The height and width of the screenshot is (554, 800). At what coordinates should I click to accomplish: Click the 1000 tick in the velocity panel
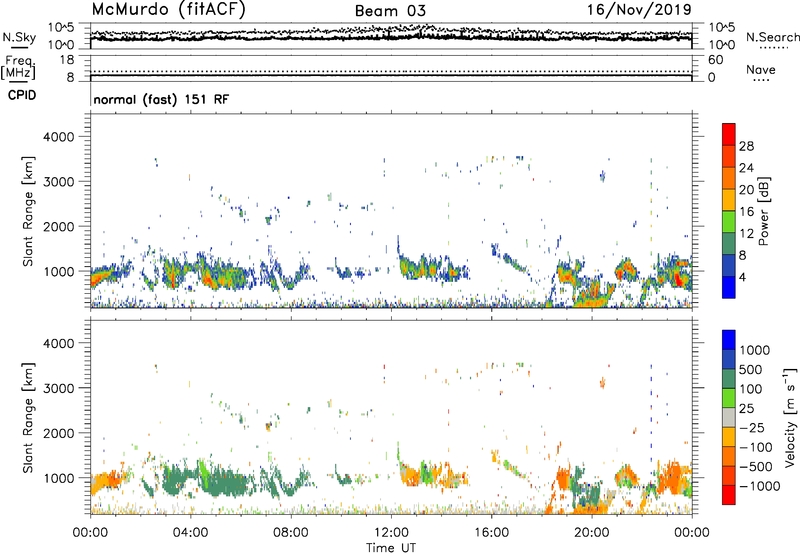pyautogui.click(x=58, y=478)
